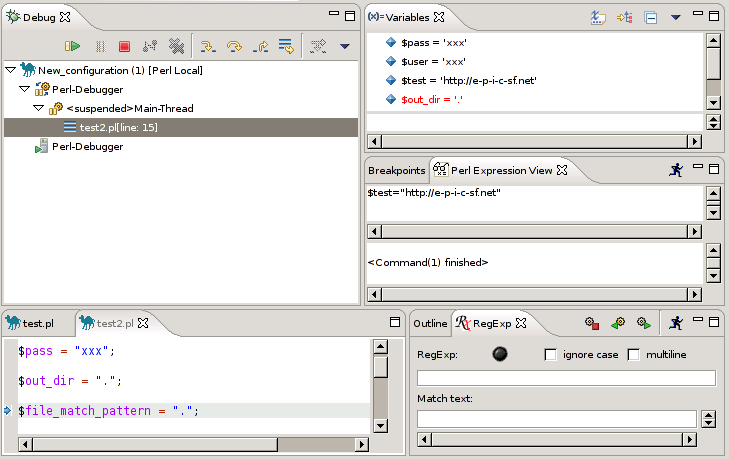Screen dimensions: 729x459
Task: Open the Debug view dropdown menu
Action: [x=345, y=46]
